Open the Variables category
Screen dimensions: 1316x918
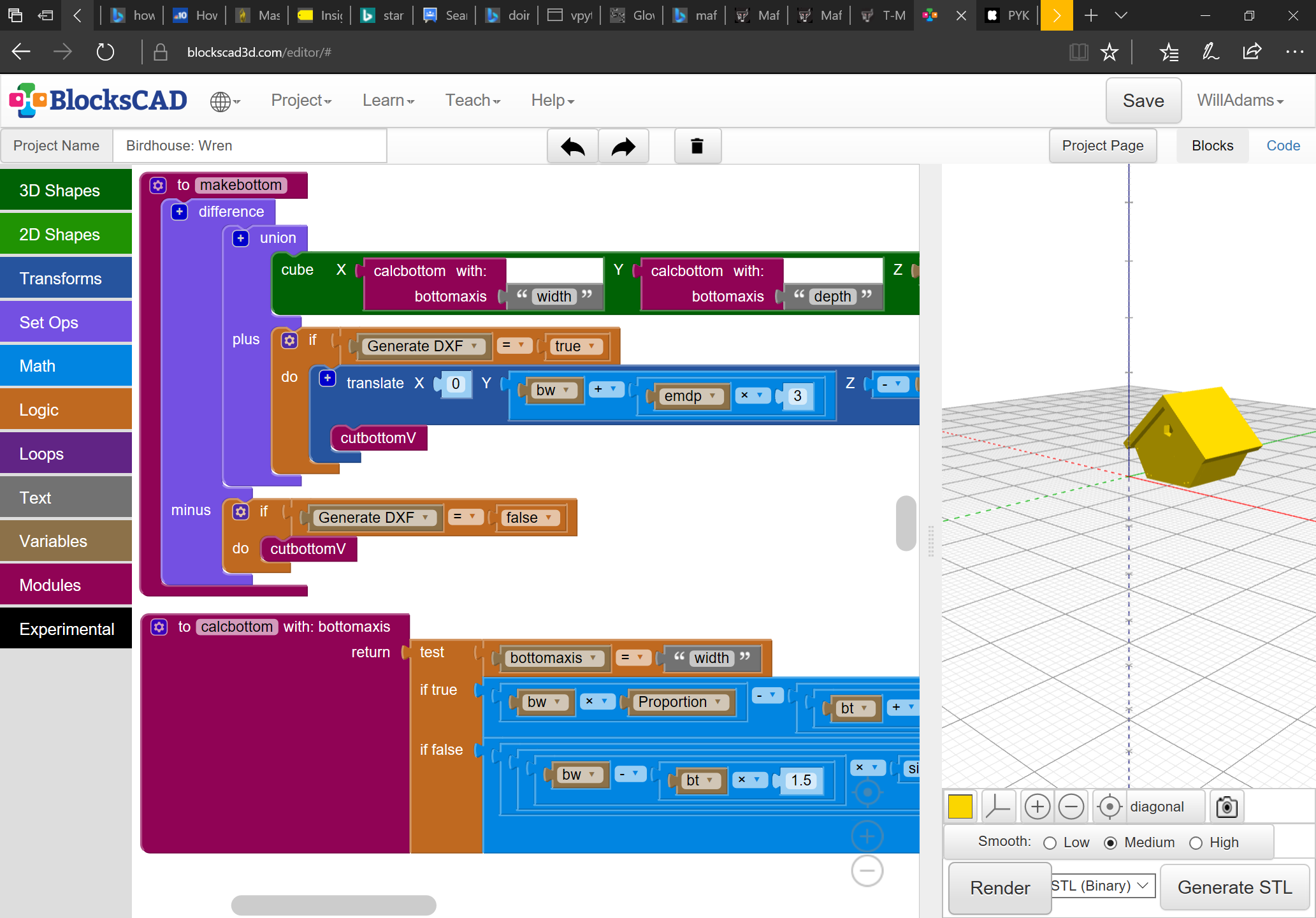coord(66,541)
